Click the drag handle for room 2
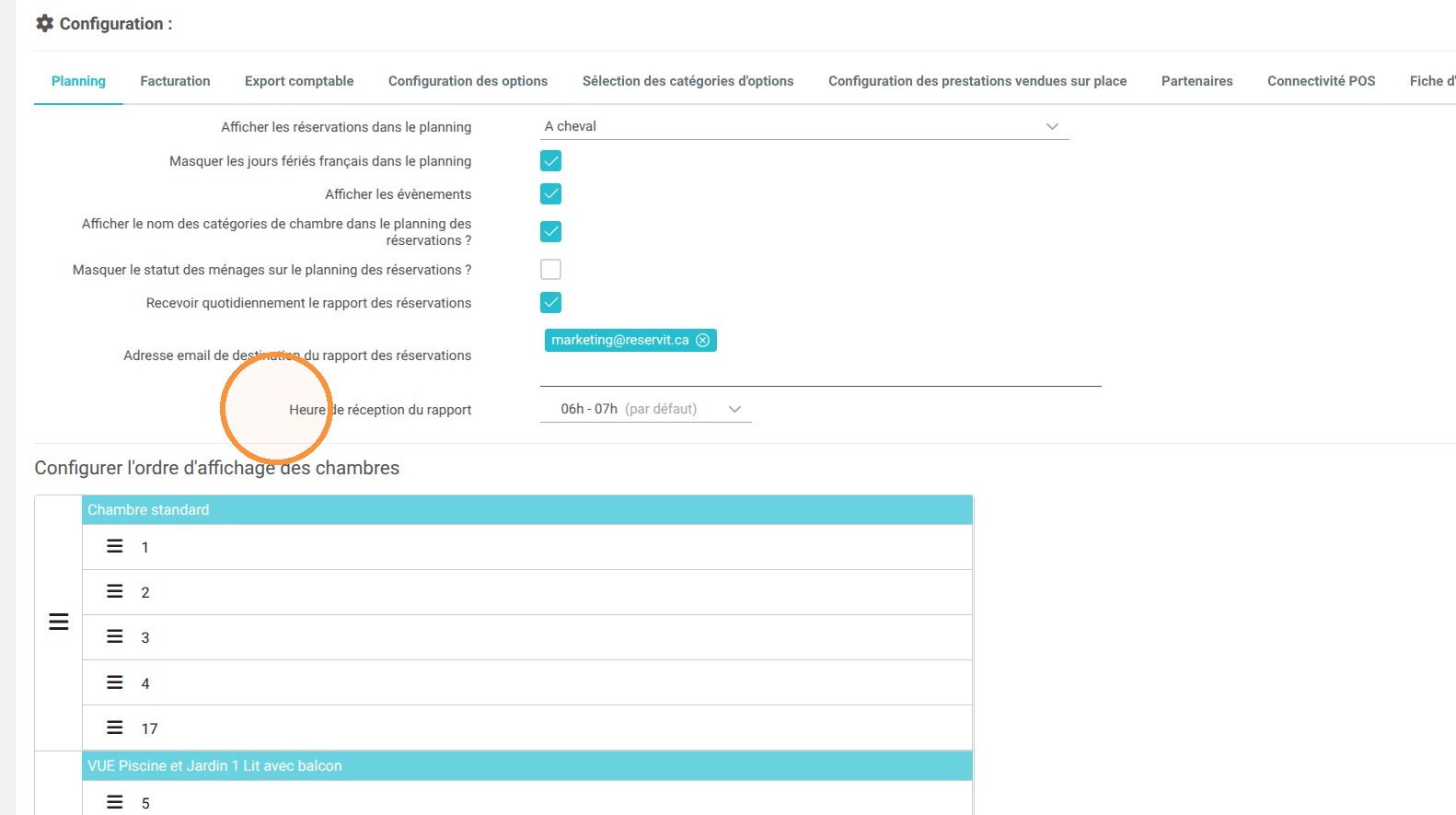Viewport: 1456px width, 815px height. coord(115,591)
